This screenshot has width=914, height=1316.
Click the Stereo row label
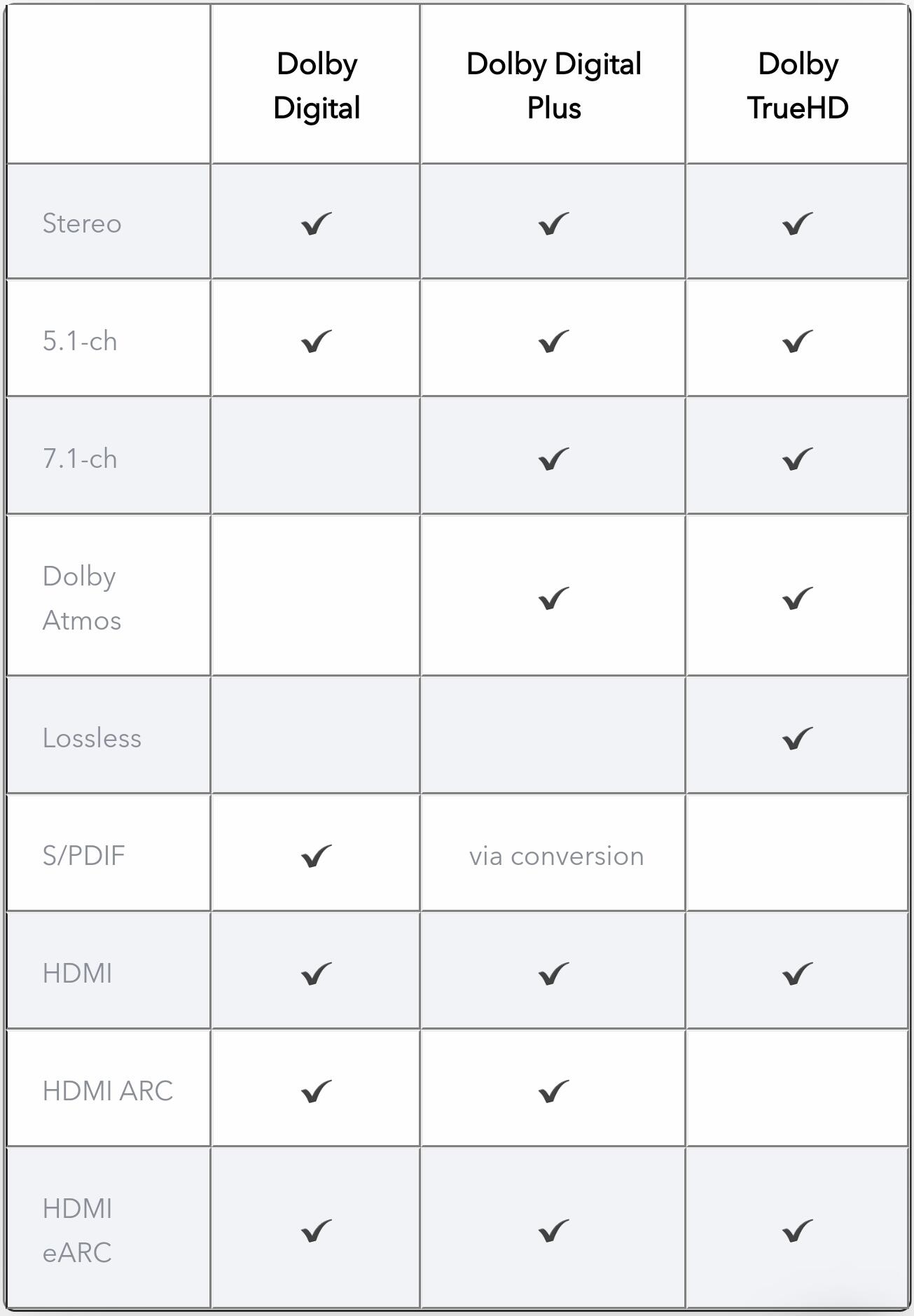click(x=82, y=224)
